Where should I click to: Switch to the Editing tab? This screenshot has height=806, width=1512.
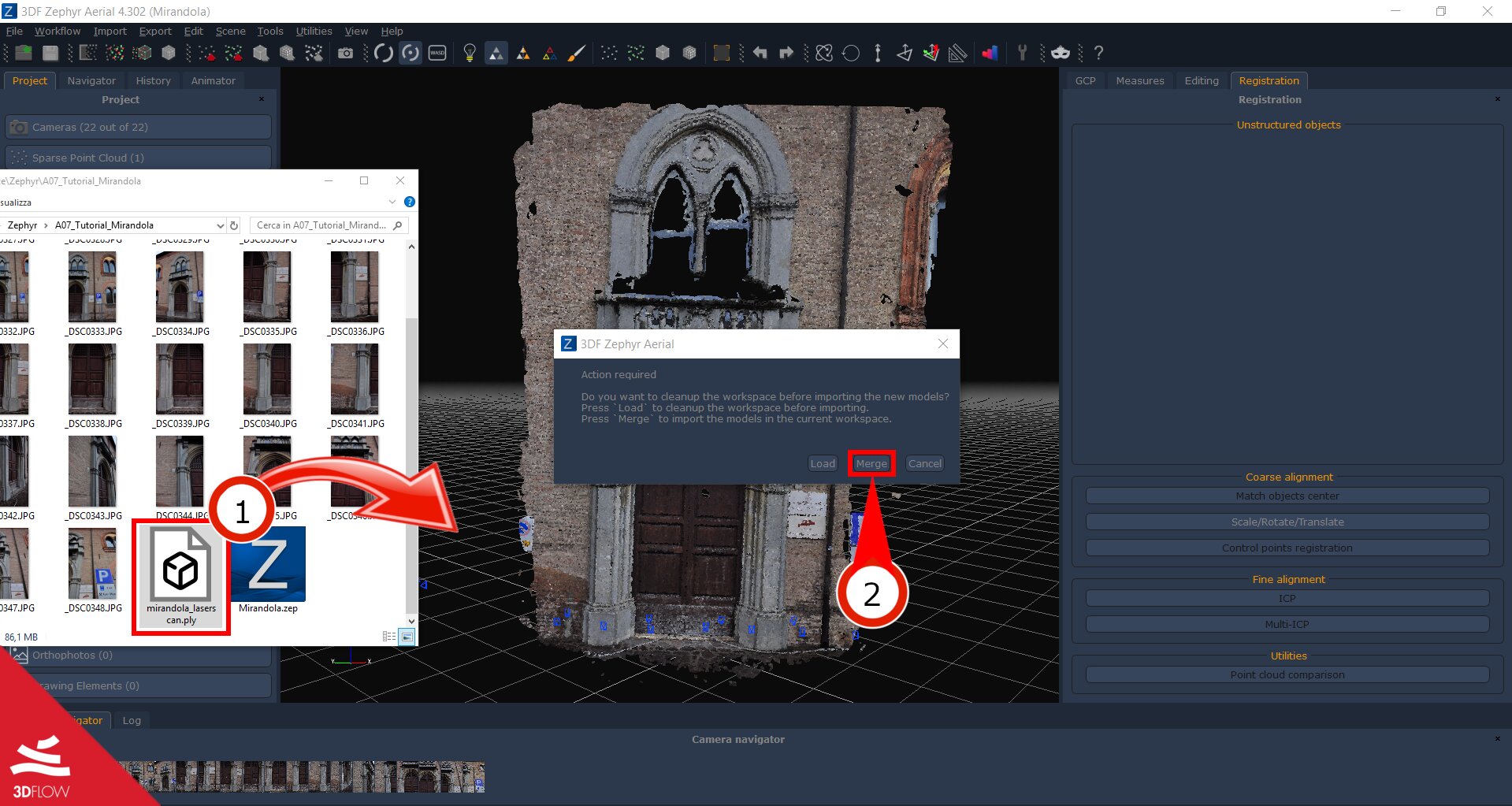[x=1201, y=80]
